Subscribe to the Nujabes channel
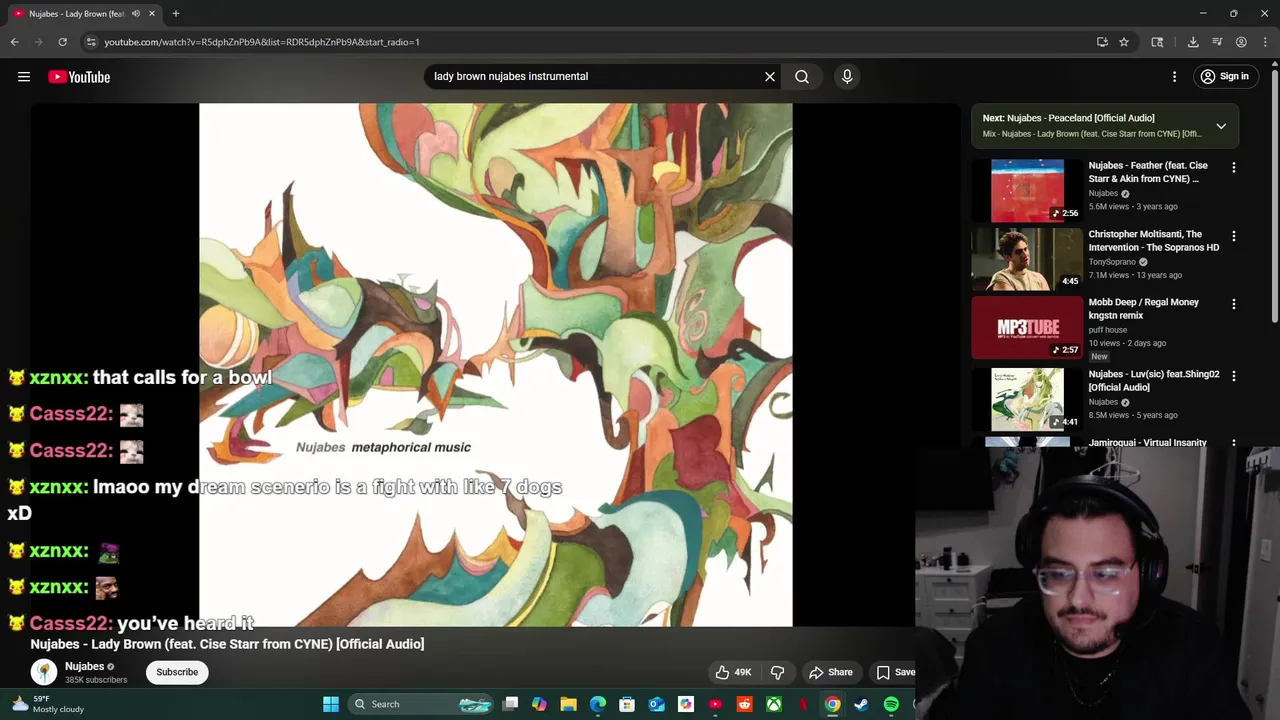1280x720 pixels. click(x=177, y=672)
